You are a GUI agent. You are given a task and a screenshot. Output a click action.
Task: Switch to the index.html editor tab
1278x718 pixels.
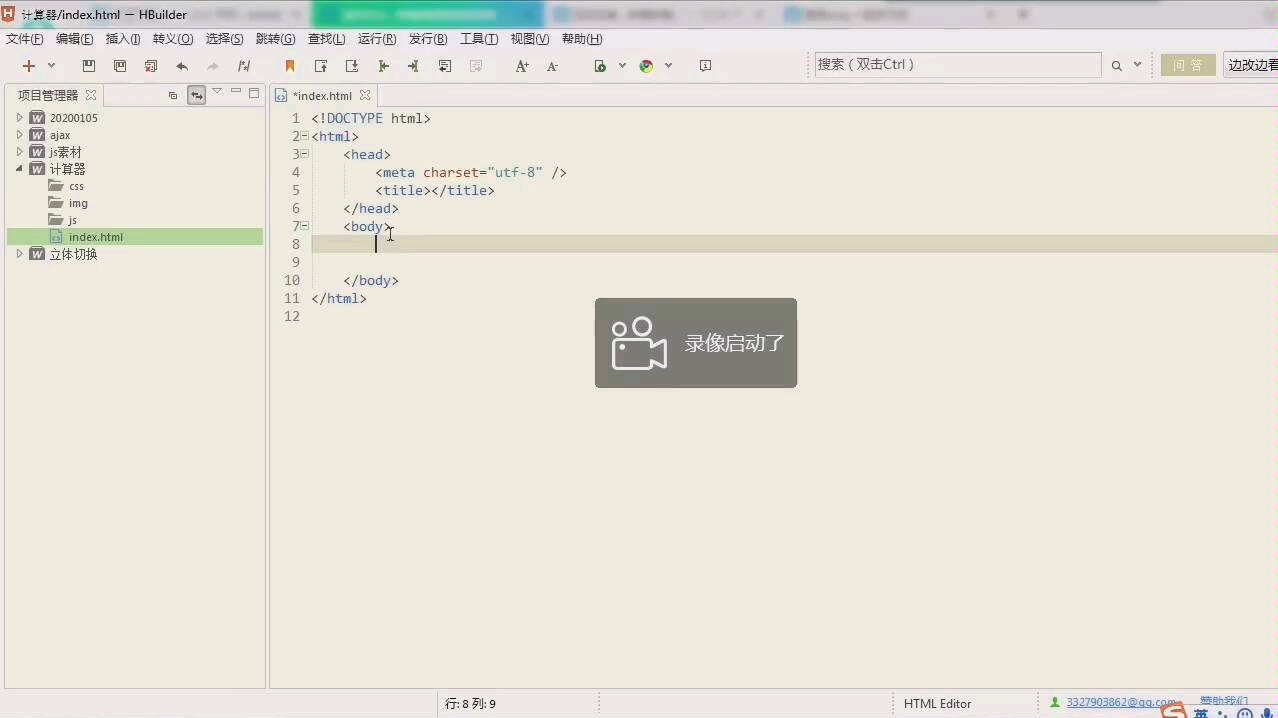click(x=322, y=95)
